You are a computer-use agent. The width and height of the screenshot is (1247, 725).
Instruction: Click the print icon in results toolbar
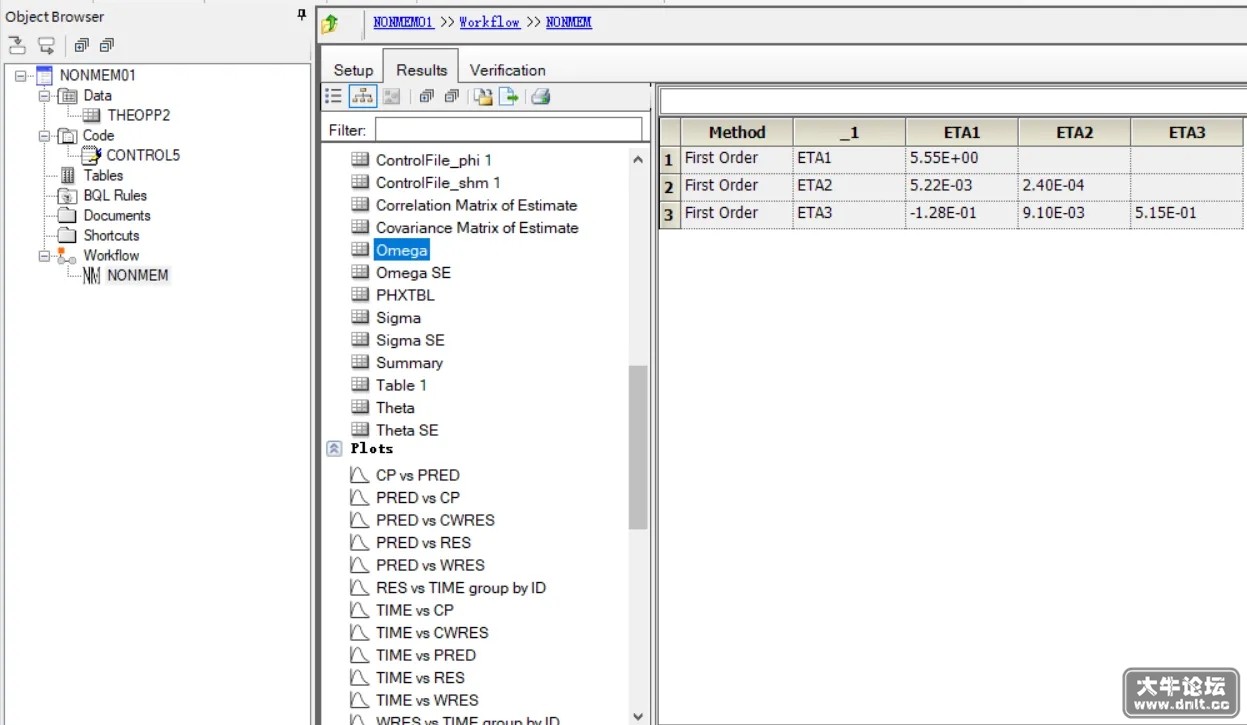pos(541,97)
